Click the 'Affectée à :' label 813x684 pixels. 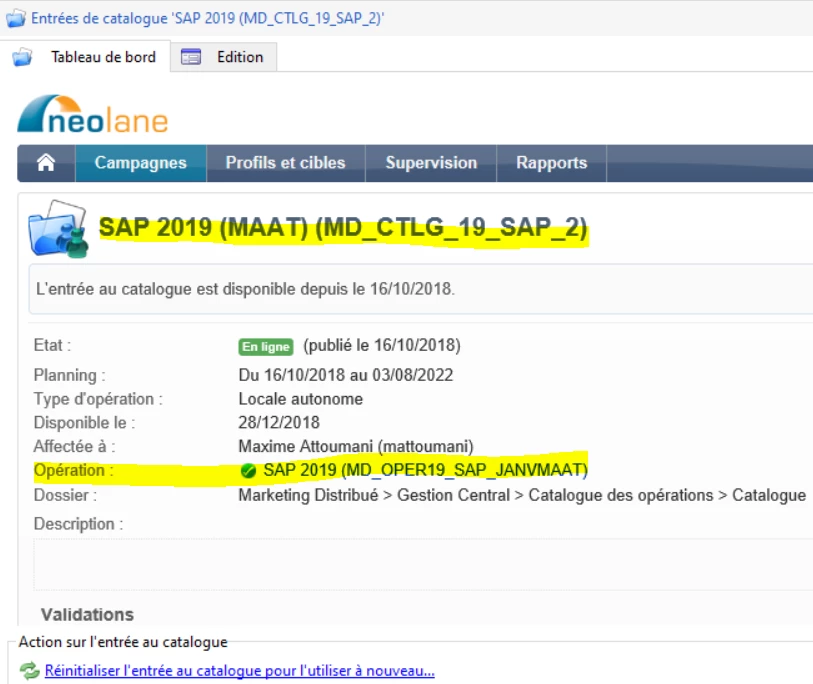tap(75, 446)
